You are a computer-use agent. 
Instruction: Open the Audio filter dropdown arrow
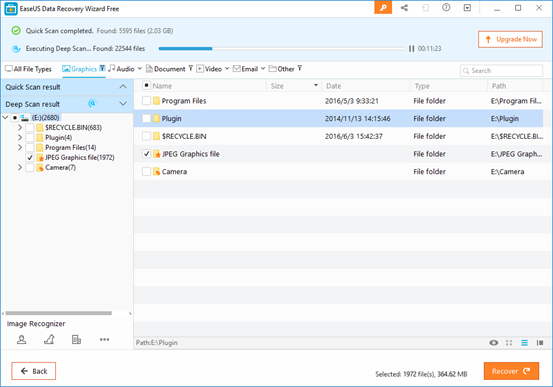(140, 68)
